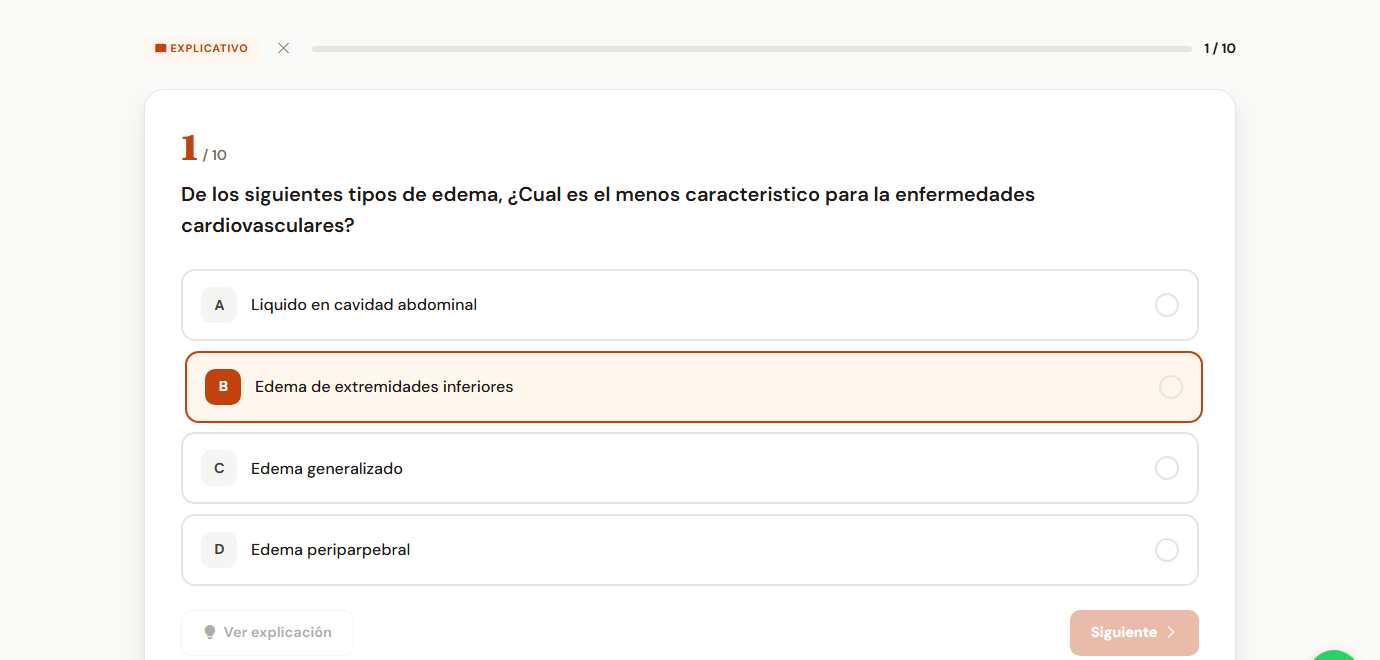Click the lightbulb icon on Ver explicación
1380x660 pixels.
209,632
